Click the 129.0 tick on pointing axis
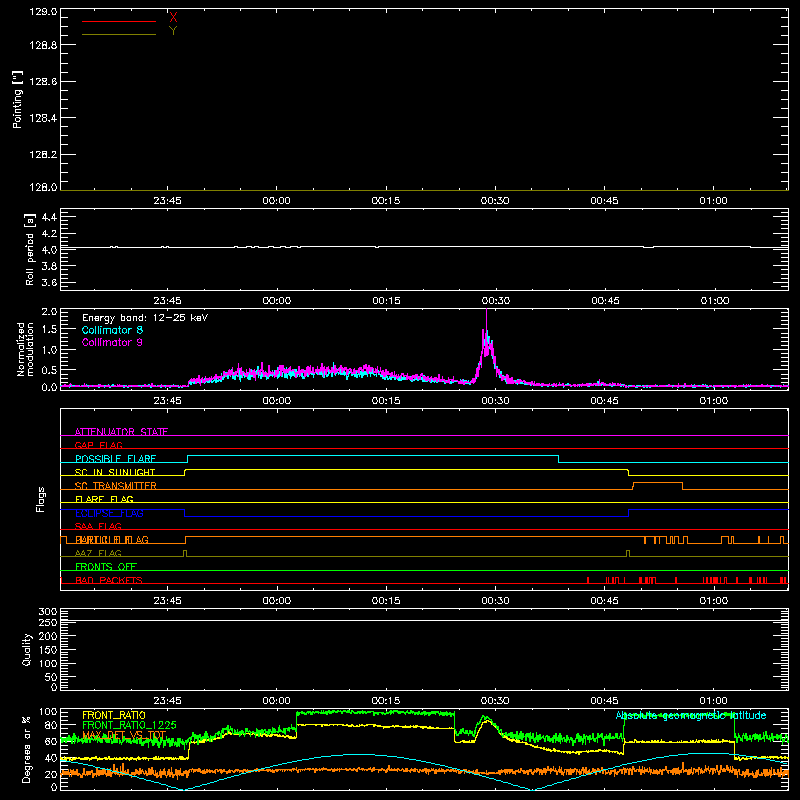 [43, 11]
